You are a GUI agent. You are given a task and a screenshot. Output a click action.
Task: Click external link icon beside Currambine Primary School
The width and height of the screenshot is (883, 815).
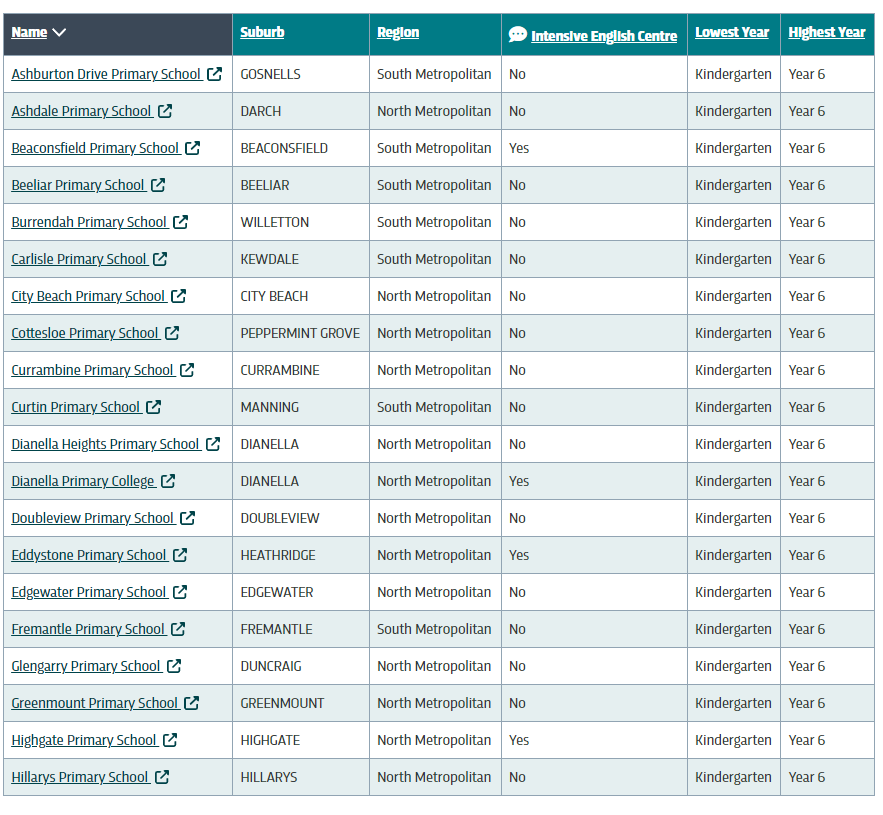187,370
